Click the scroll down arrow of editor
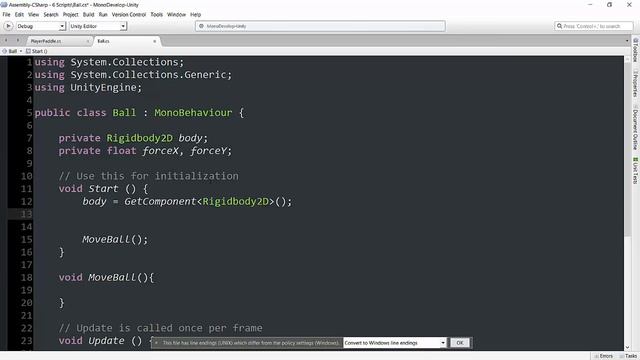The width and height of the screenshot is (640, 360). tap(627, 347)
